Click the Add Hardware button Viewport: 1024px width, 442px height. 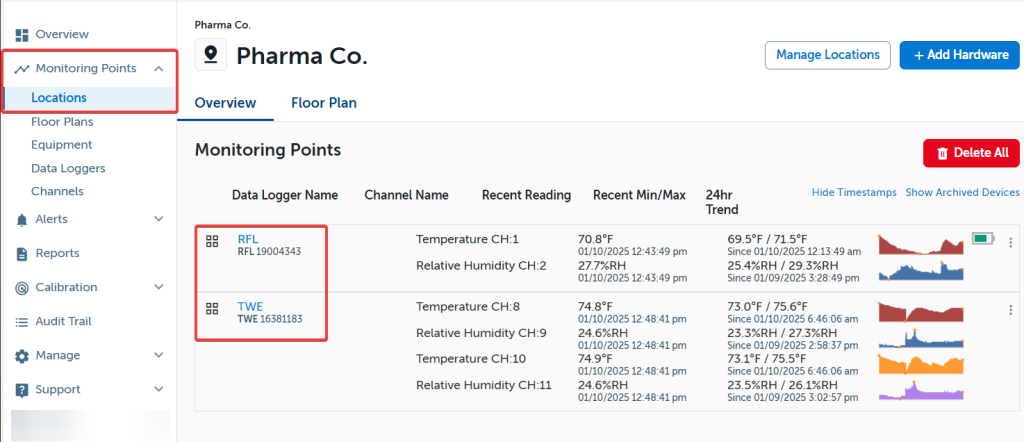[x=959, y=55]
